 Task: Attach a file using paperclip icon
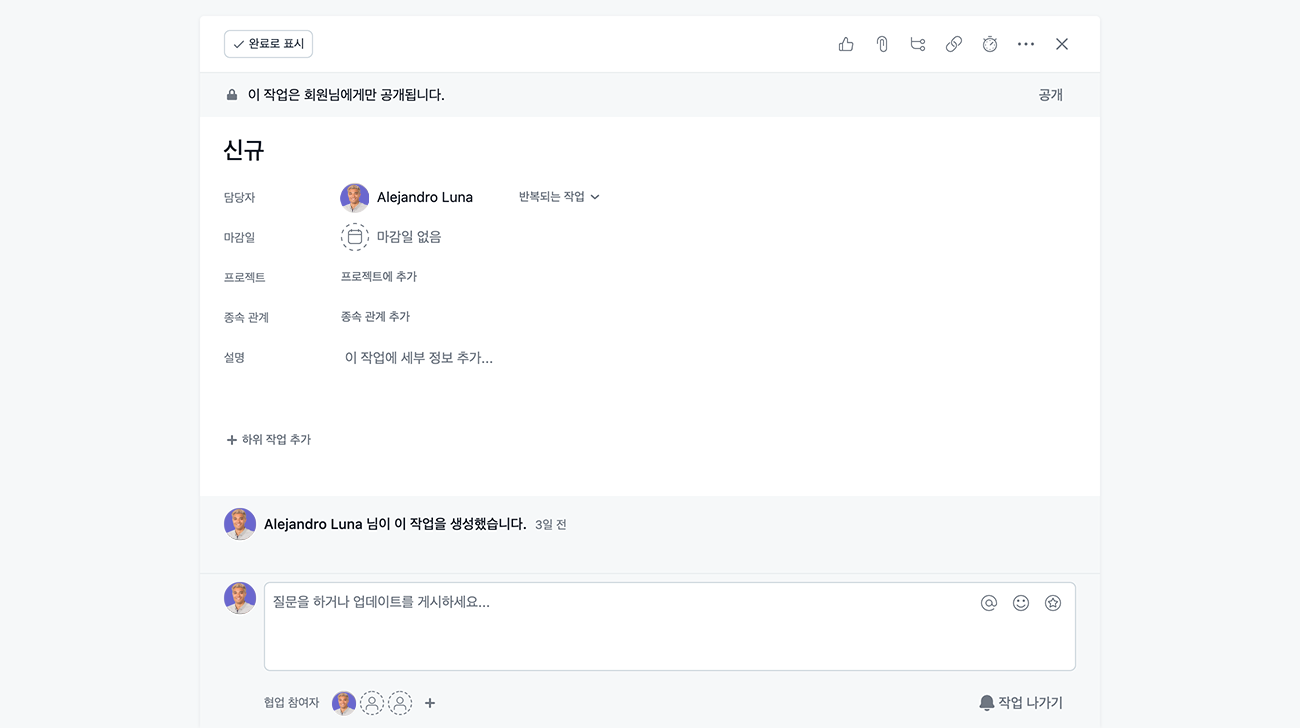882,44
